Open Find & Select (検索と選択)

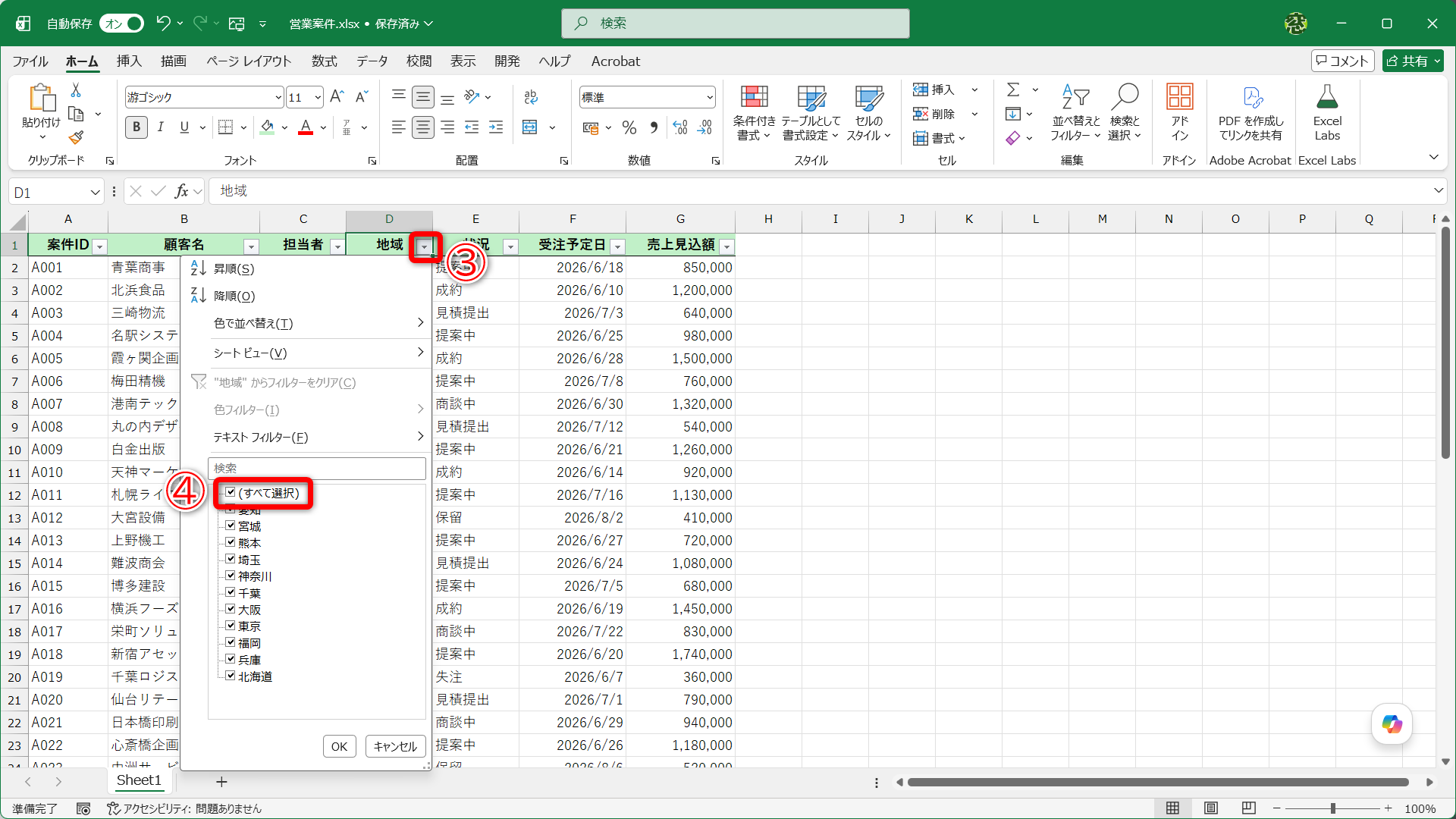(1125, 113)
